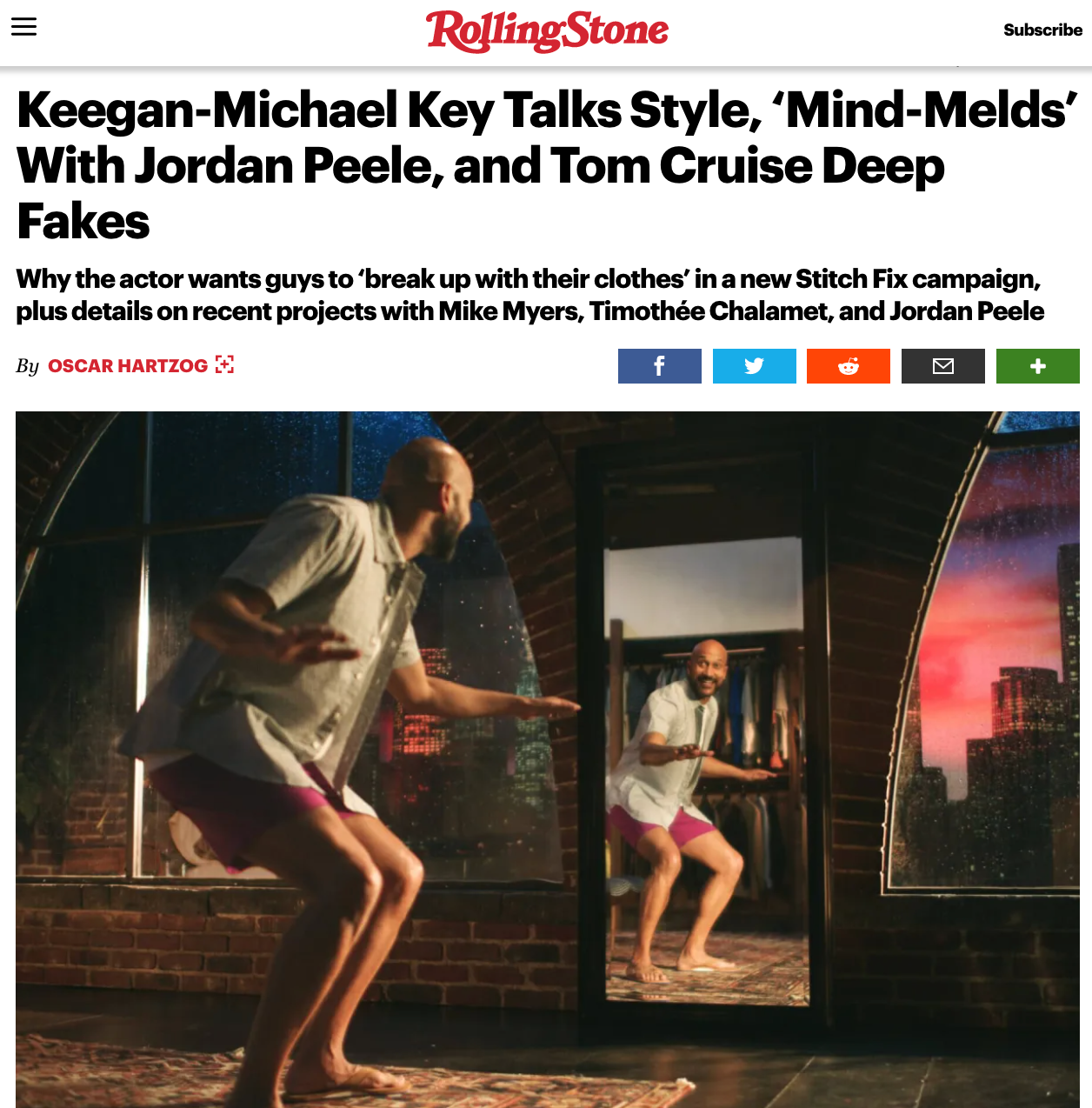Show more share options with green plus

pyautogui.click(x=1038, y=366)
